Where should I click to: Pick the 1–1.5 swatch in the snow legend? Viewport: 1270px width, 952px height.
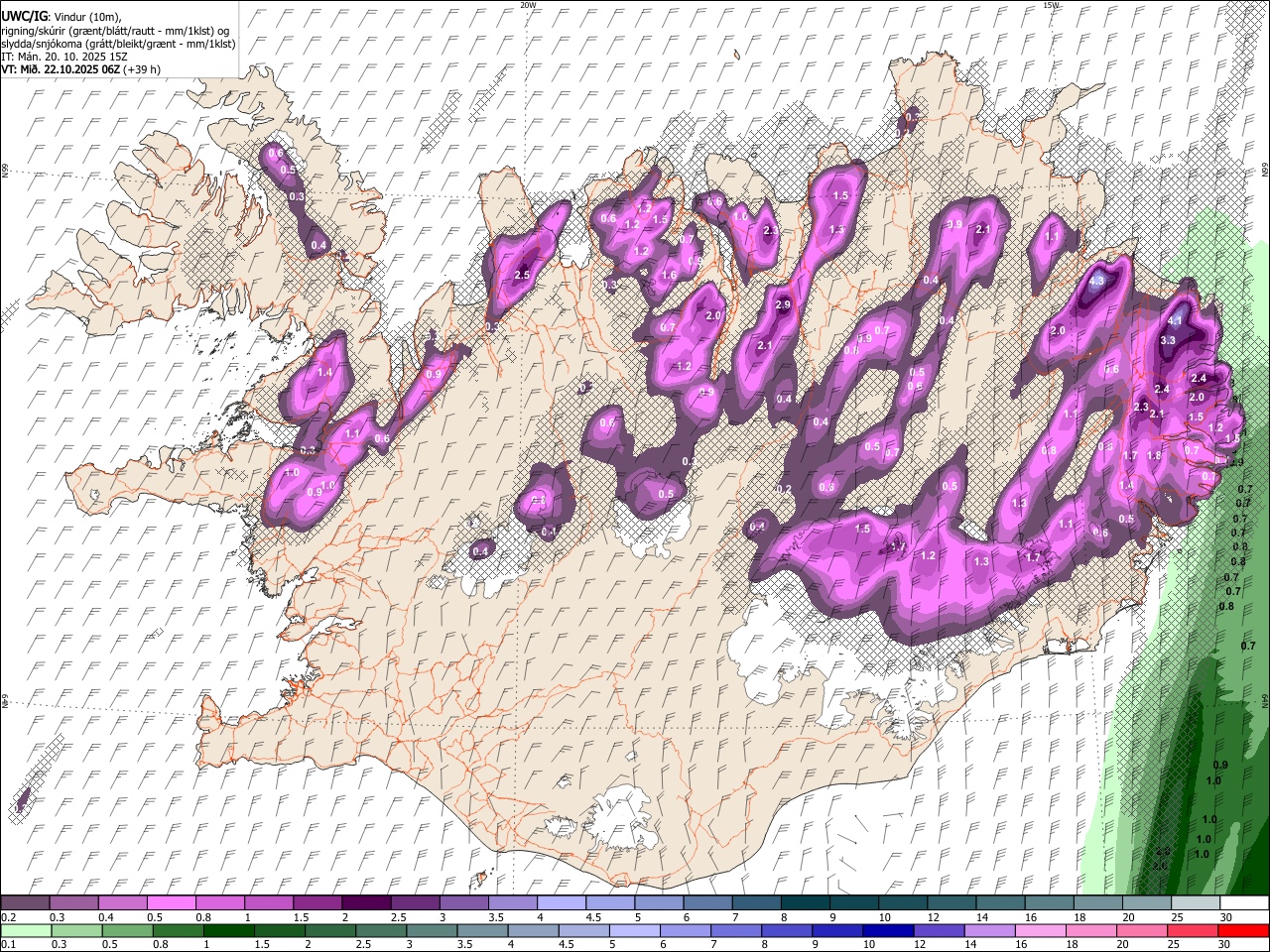pos(269,902)
